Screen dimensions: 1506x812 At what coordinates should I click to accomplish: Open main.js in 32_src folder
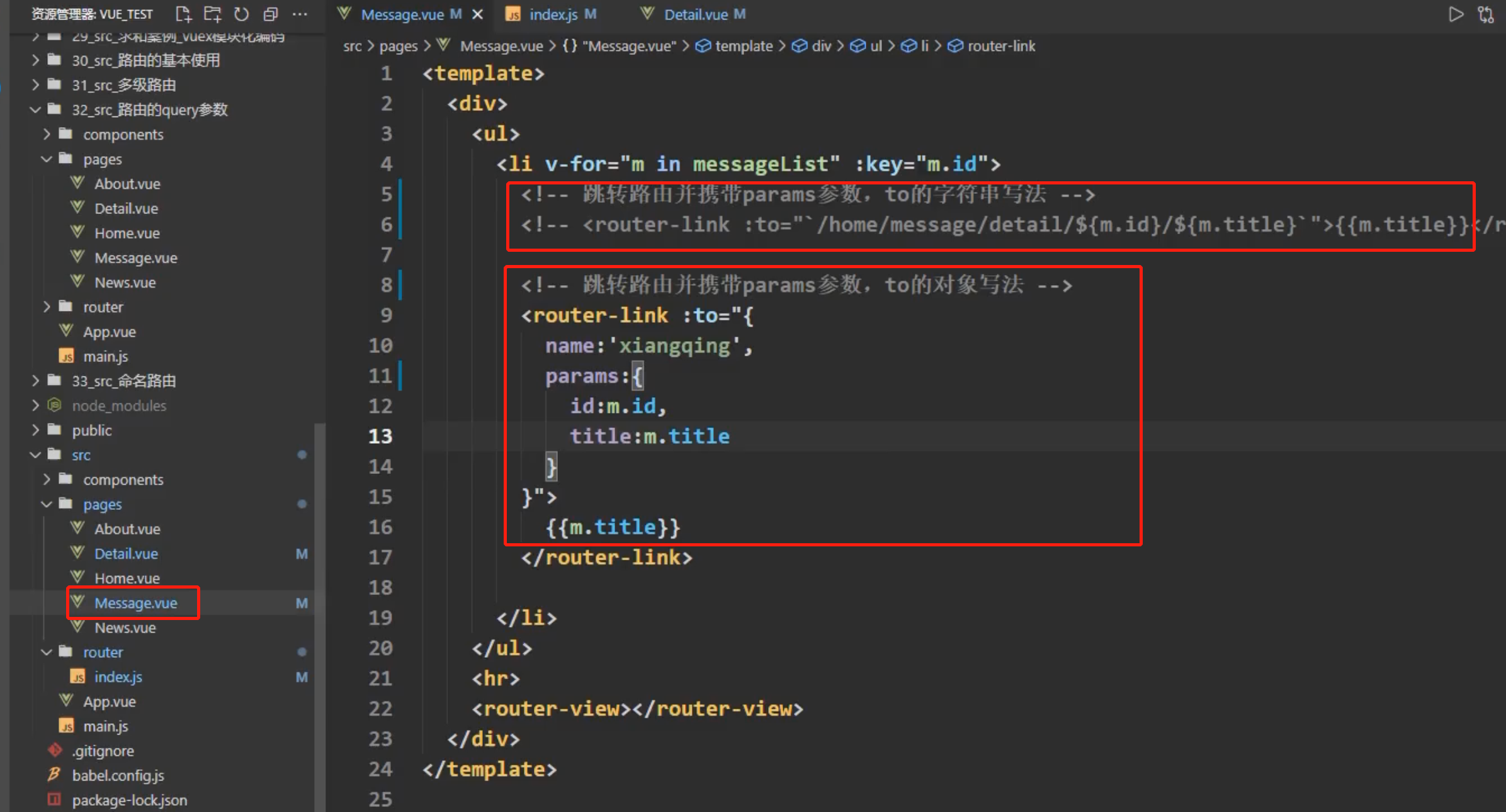105,356
